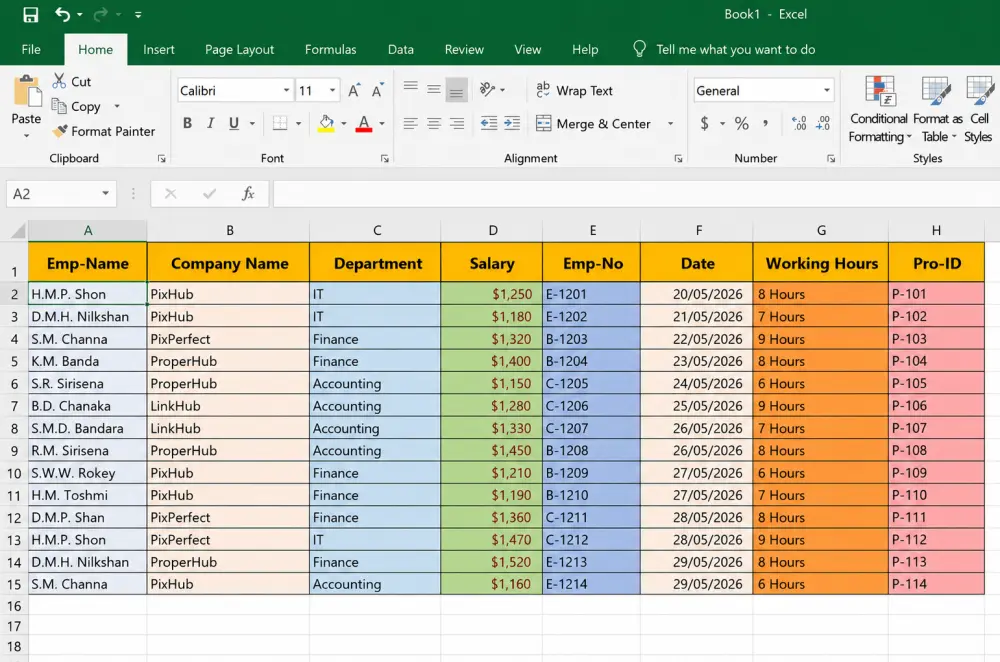Screen dimensions: 1000x662
Task: Click the Accounting dollar format icon
Action: (705, 123)
